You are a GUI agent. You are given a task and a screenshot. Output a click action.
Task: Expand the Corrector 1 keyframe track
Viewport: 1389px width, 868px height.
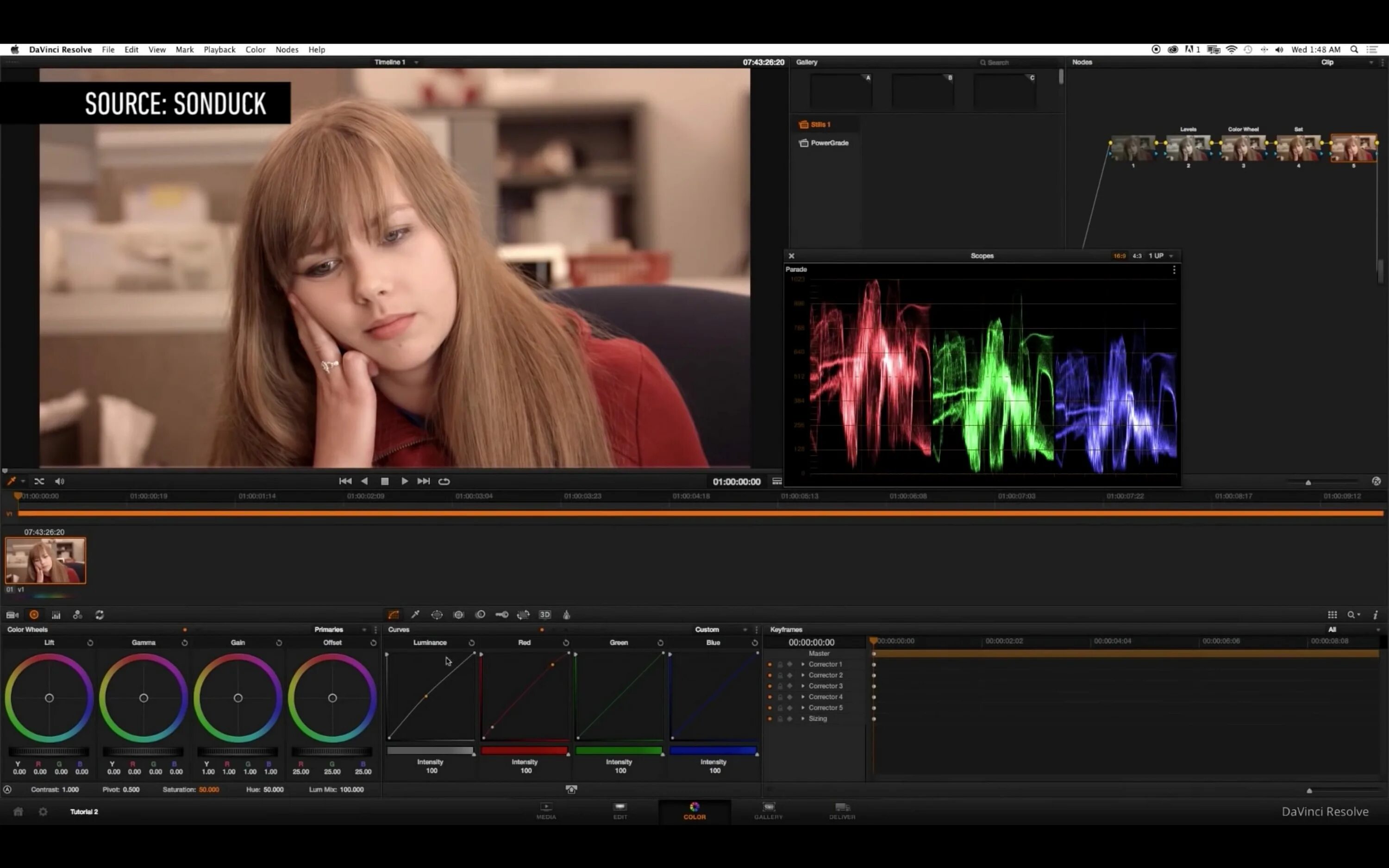(803, 664)
